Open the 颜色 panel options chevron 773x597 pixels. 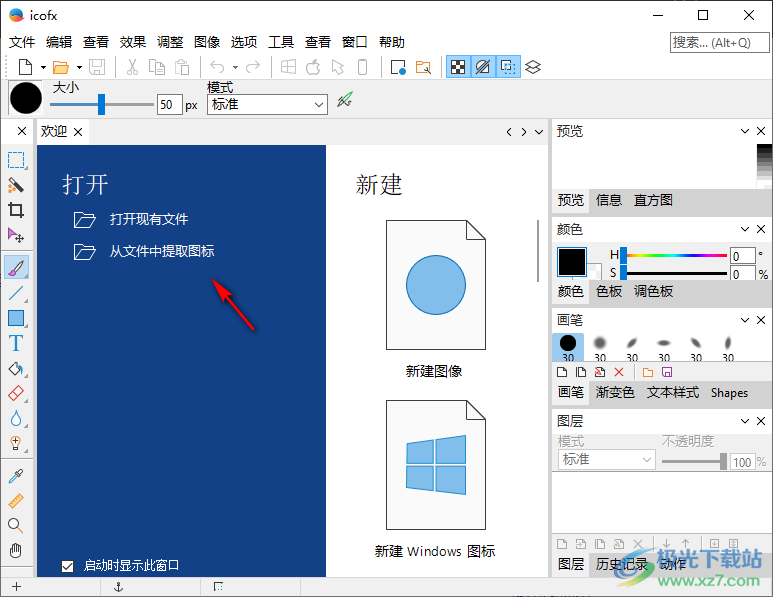745,229
